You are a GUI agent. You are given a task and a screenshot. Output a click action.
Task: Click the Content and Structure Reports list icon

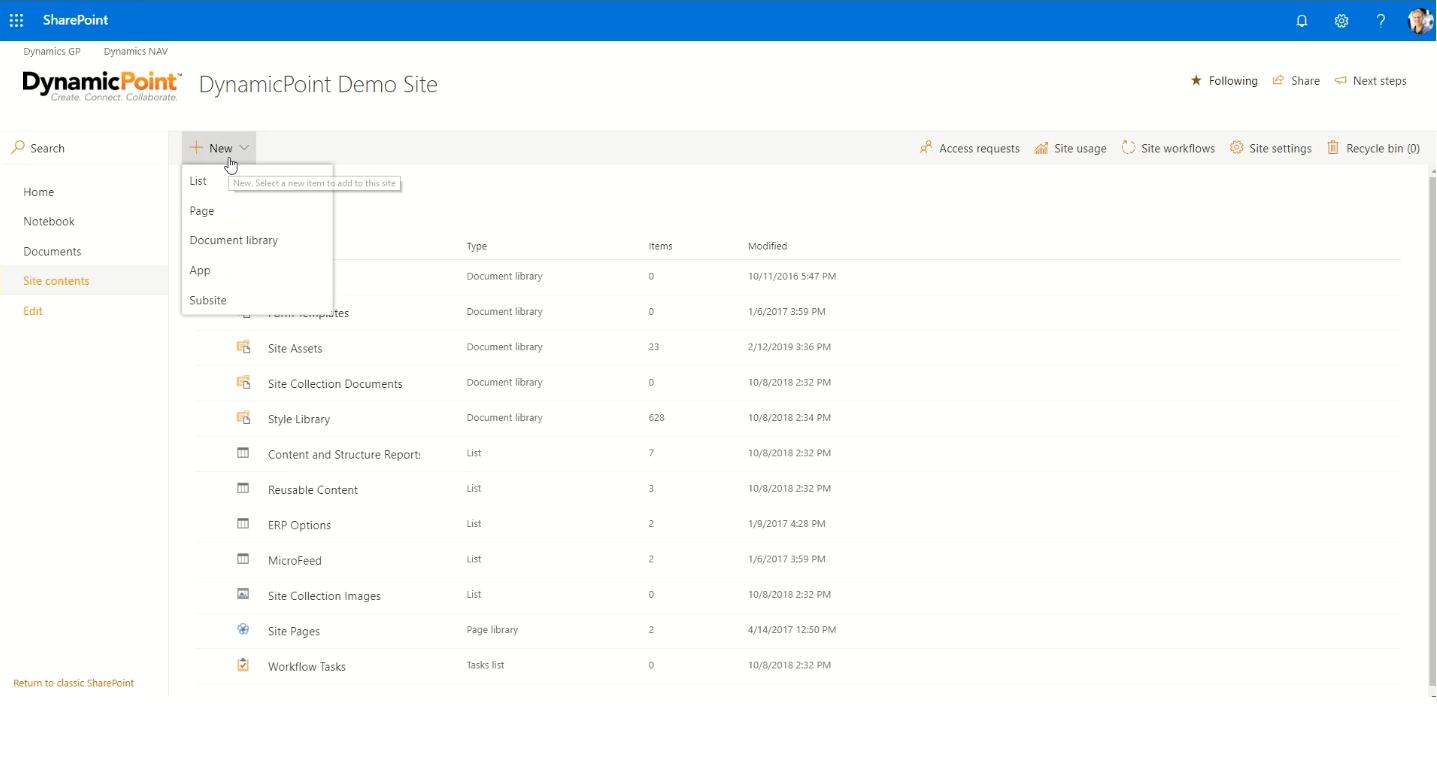pyautogui.click(x=243, y=453)
